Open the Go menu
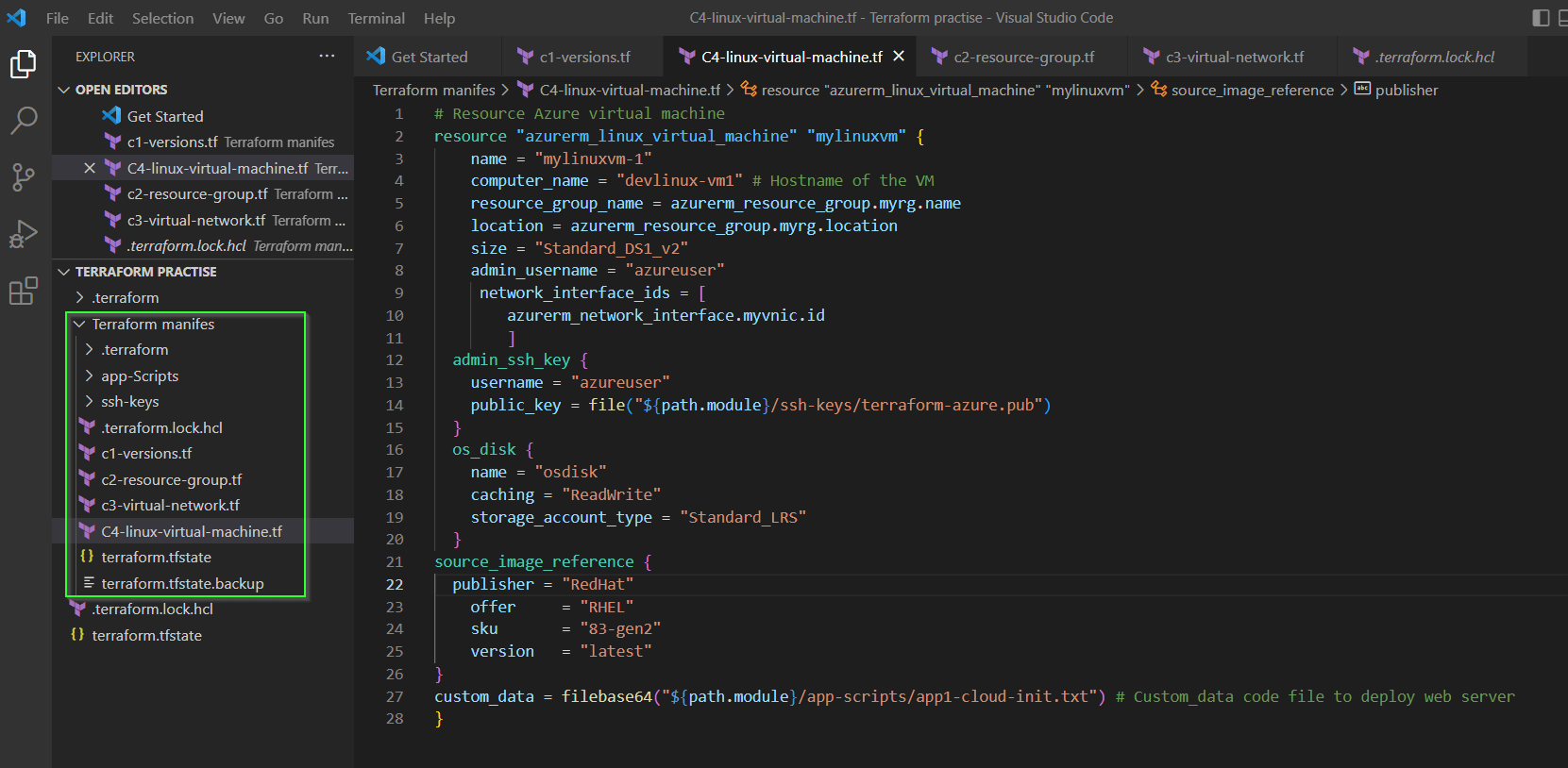 [274, 18]
